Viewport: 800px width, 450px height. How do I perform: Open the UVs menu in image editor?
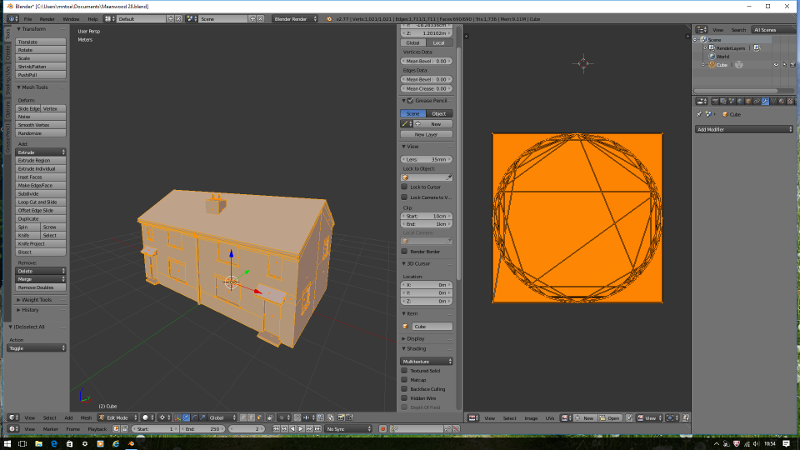pyautogui.click(x=549, y=418)
